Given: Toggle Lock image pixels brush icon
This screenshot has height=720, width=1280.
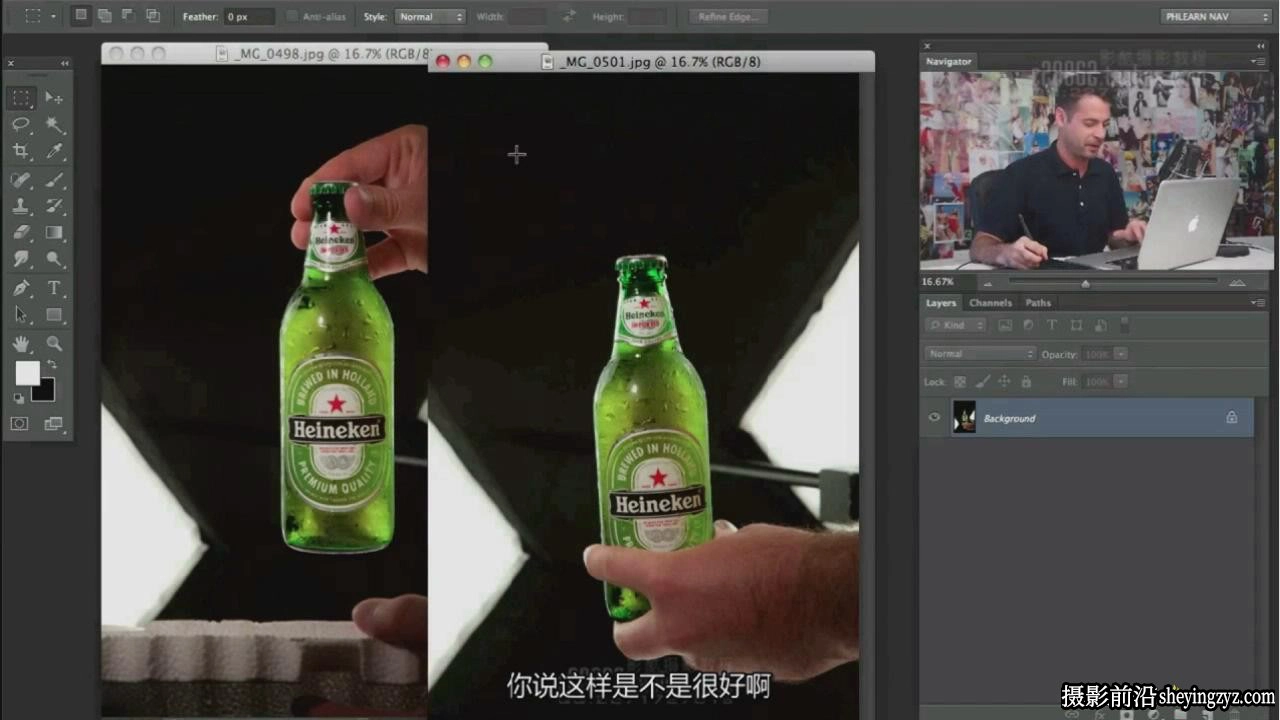Looking at the screenshot, I should [x=982, y=382].
